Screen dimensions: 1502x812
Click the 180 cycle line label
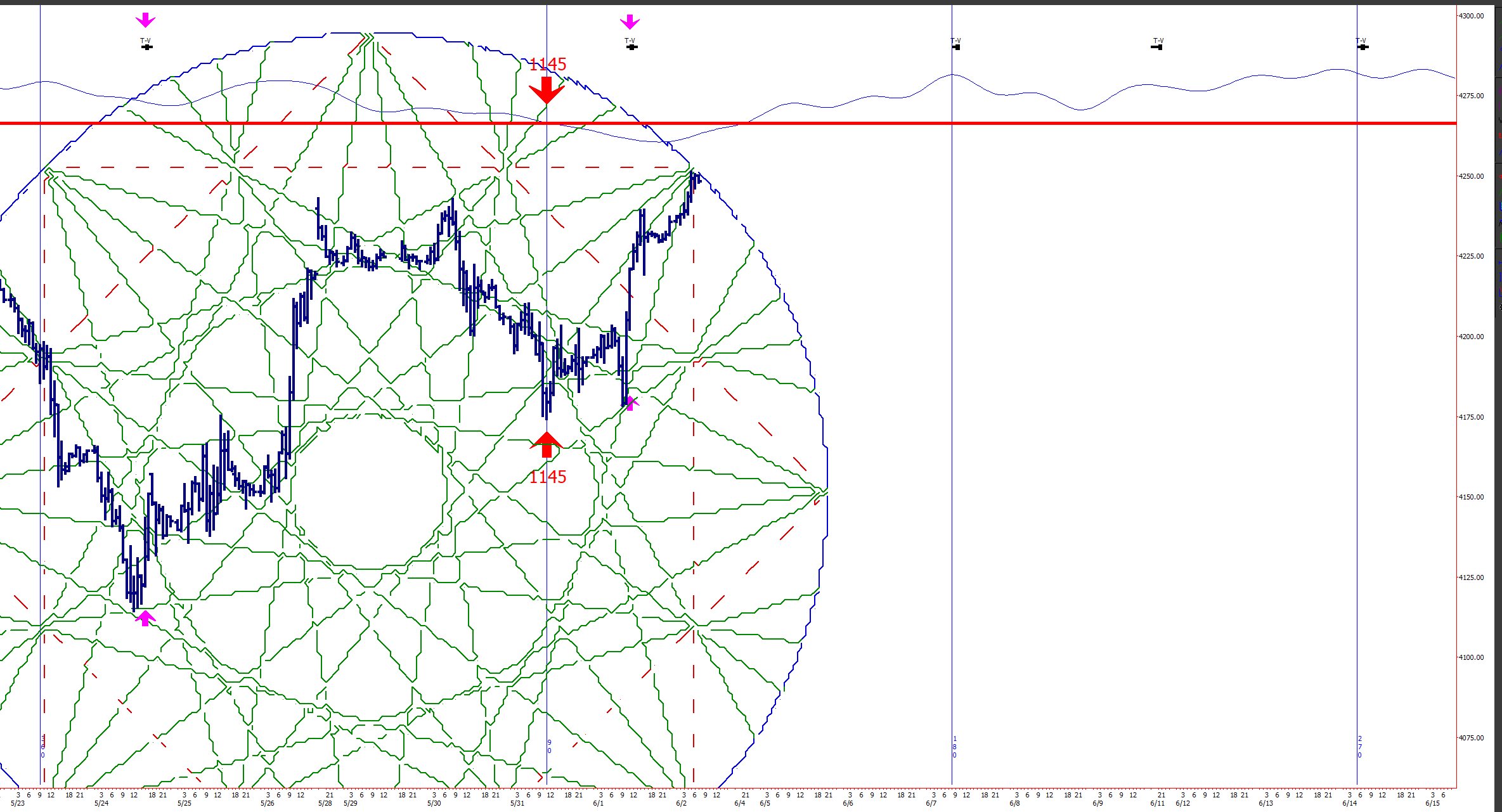(955, 747)
